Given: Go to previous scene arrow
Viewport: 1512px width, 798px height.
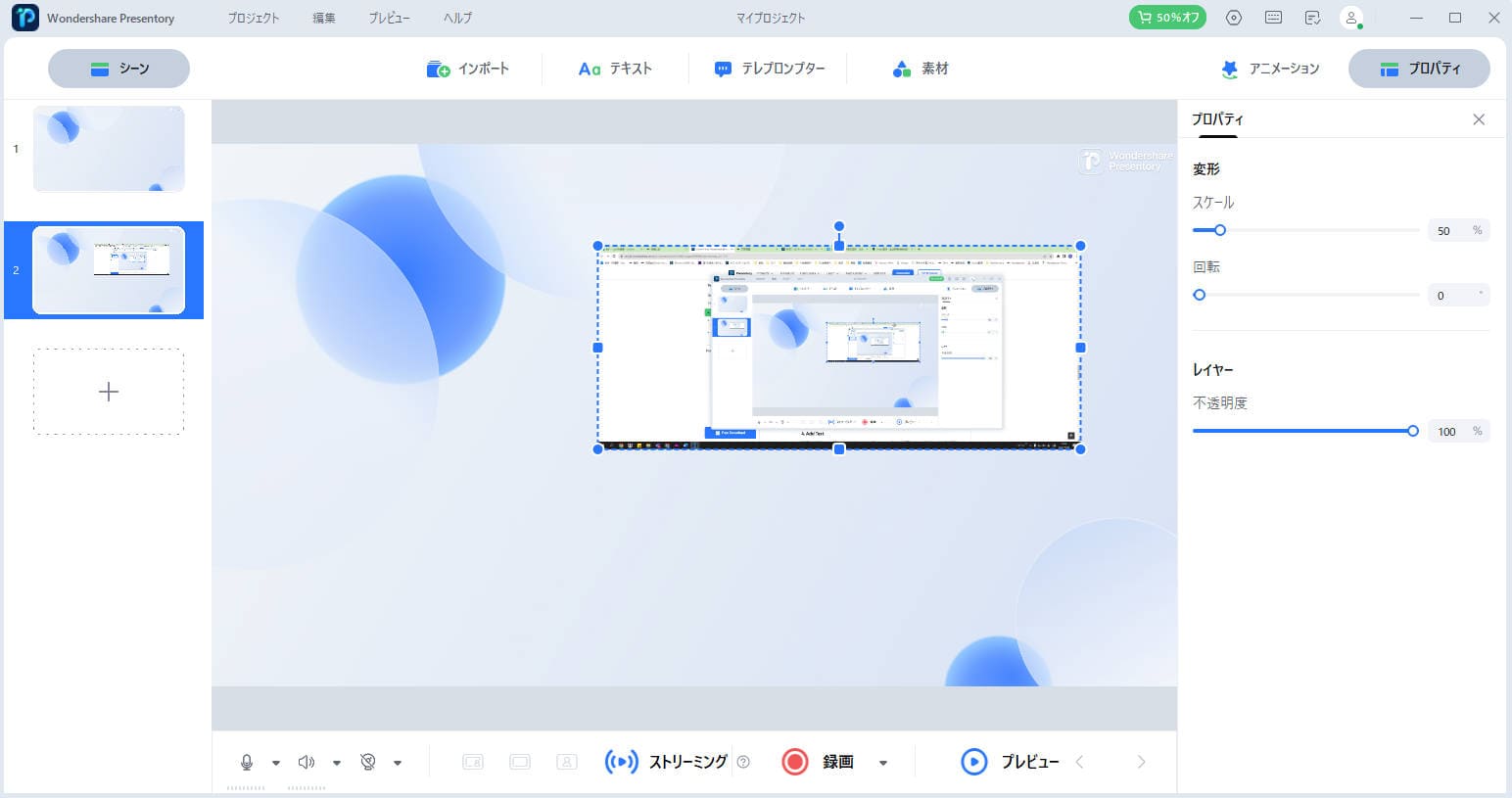Looking at the screenshot, I should pos(1079,762).
